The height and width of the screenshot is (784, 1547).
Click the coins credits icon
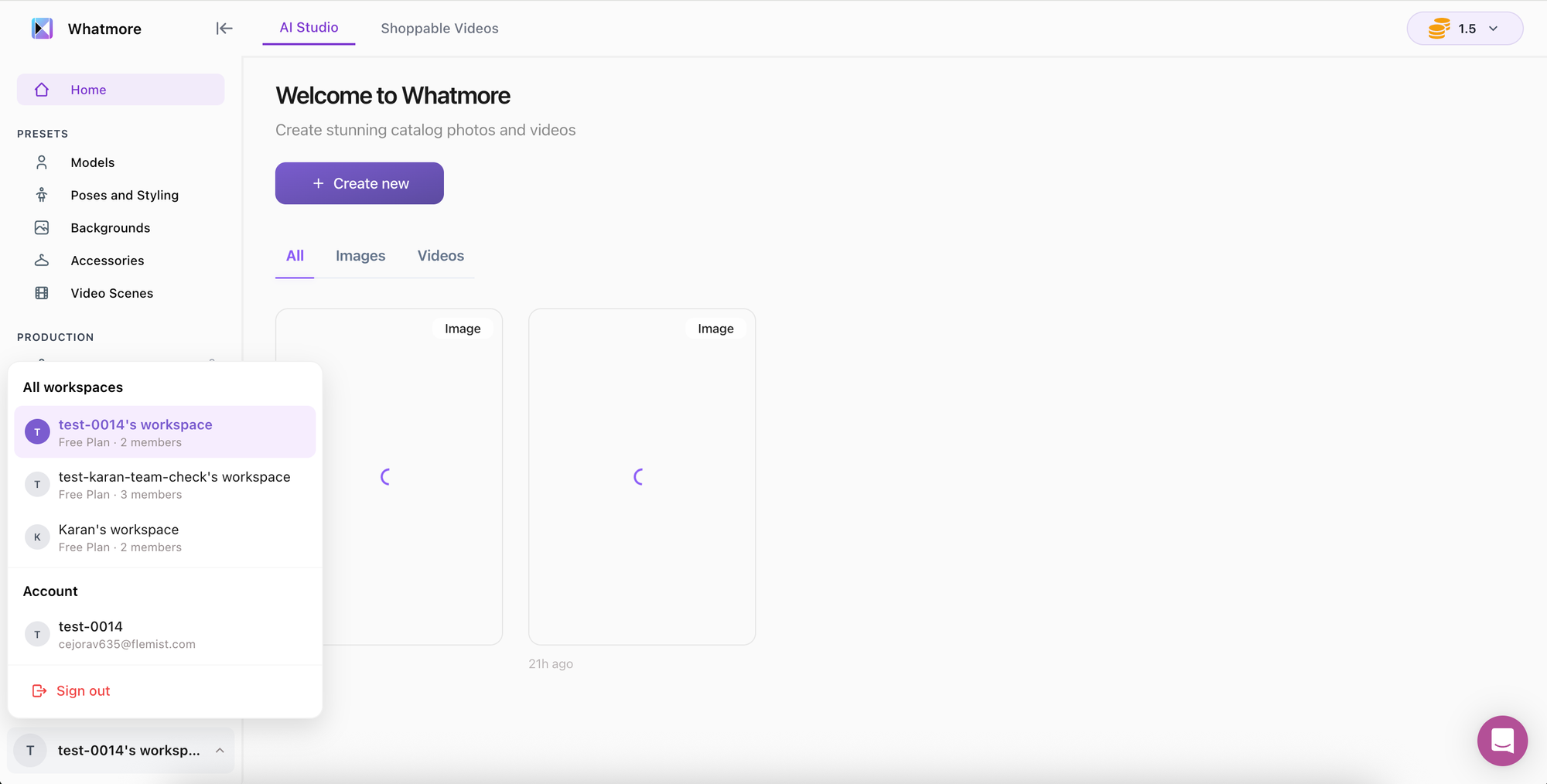click(x=1439, y=29)
